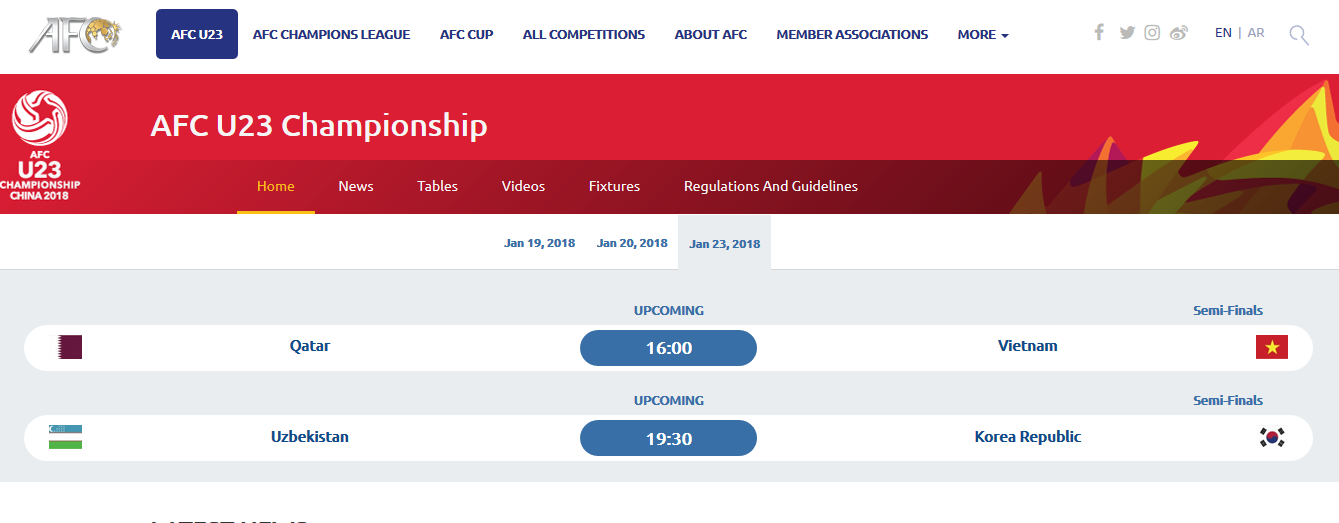Click the search magnifier icon
The height and width of the screenshot is (523, 1339).
click(x=1299, y=36)
